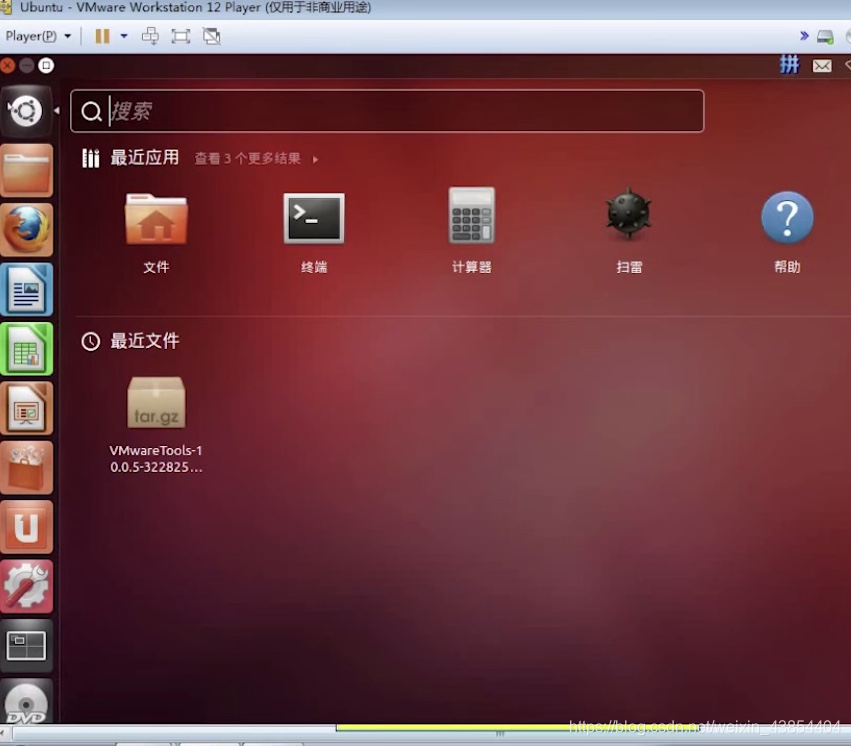
Task: Toggle Unity mode in VMware toolbar
Action: pyautogui.click(x=211, y=36)
